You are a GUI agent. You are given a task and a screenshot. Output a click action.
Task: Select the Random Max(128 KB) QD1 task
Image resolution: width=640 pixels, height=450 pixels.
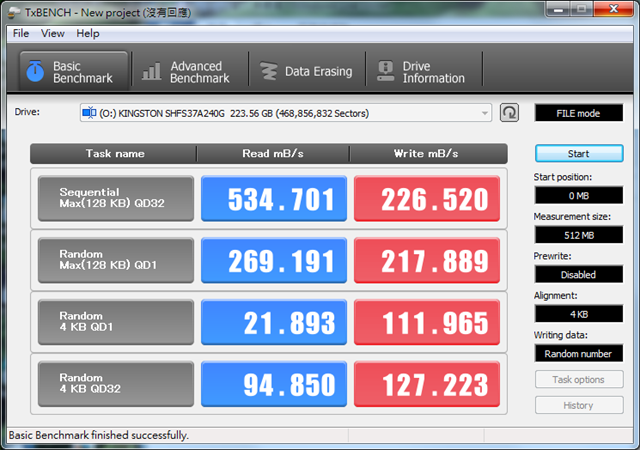pos(116,260)
